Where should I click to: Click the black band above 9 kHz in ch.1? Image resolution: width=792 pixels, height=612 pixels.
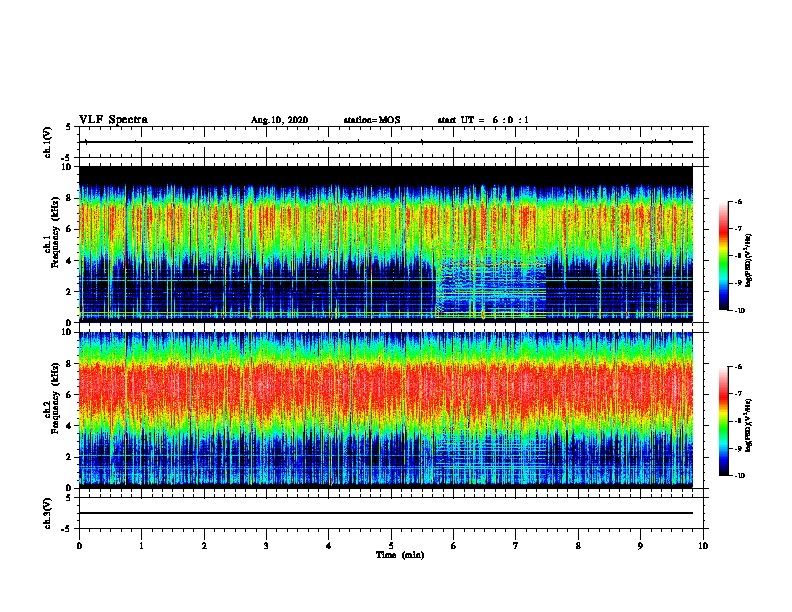click(x=386, y=176)
